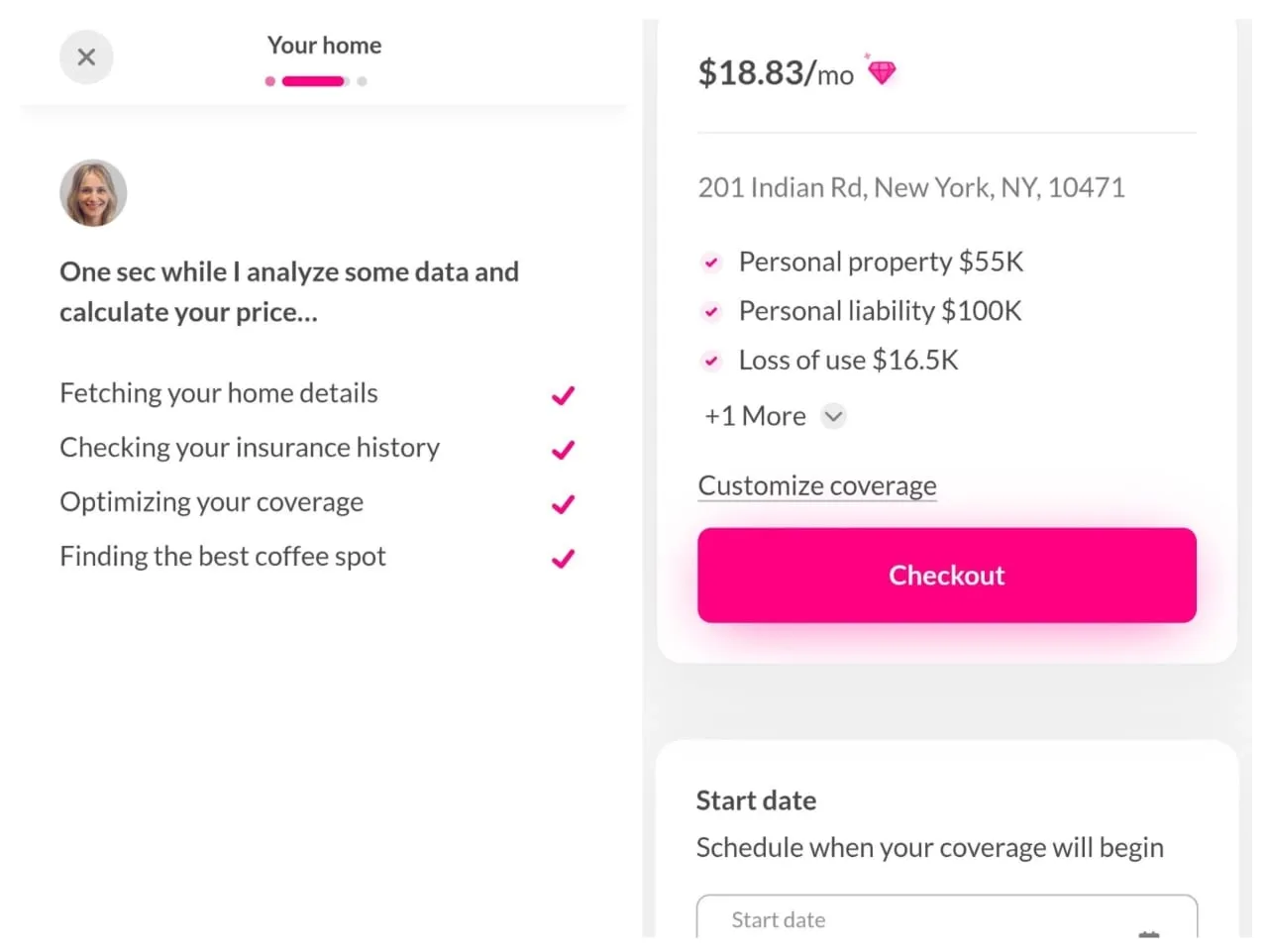Click the last gray progress dot

(363, 81)
